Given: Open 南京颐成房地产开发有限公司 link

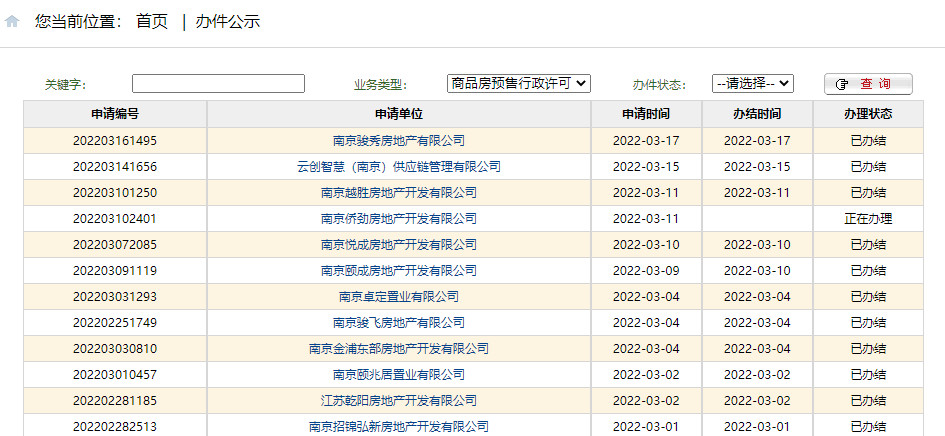Looking at the screenshot, I should 399,271.
